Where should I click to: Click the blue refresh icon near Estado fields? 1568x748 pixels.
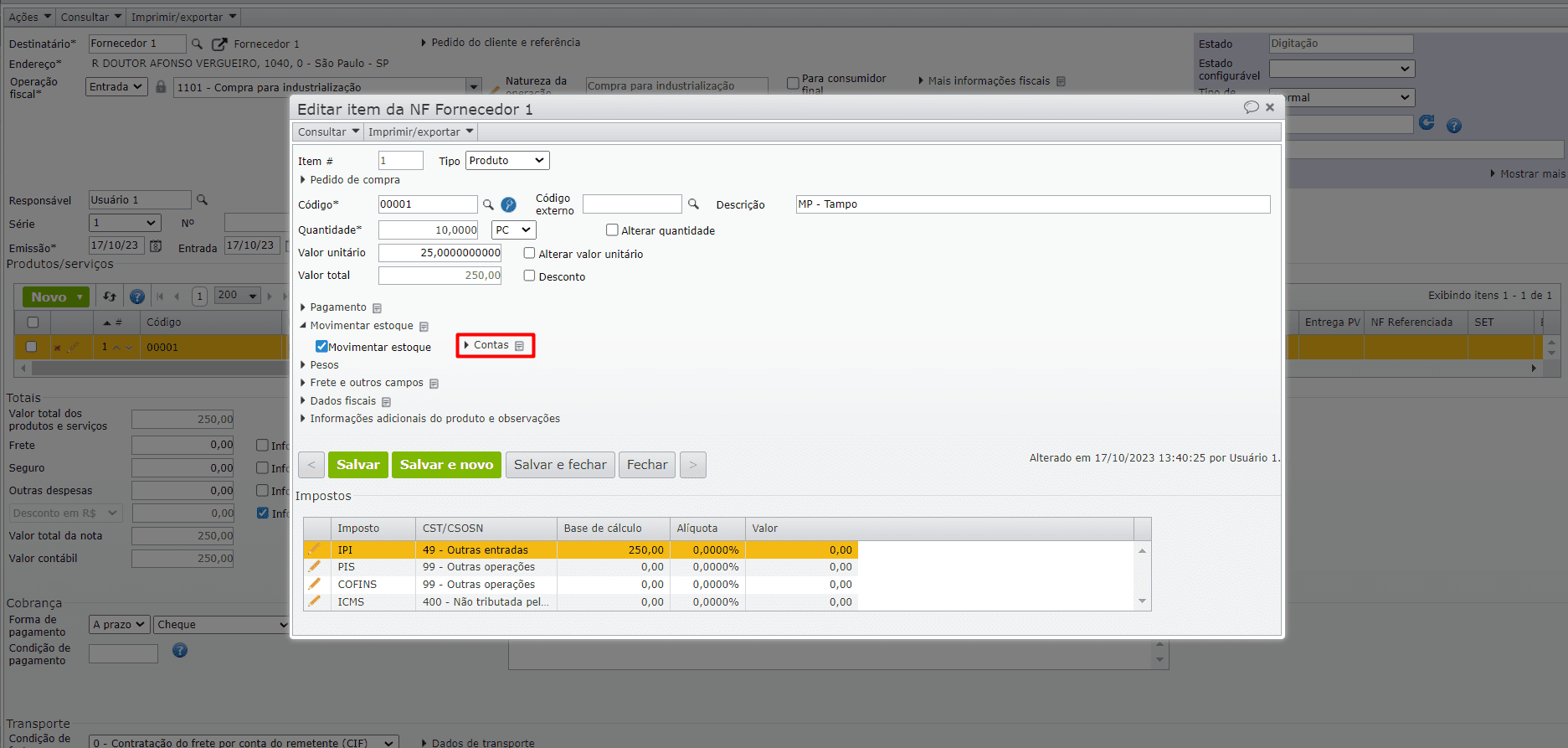[x=1427, y=123]
